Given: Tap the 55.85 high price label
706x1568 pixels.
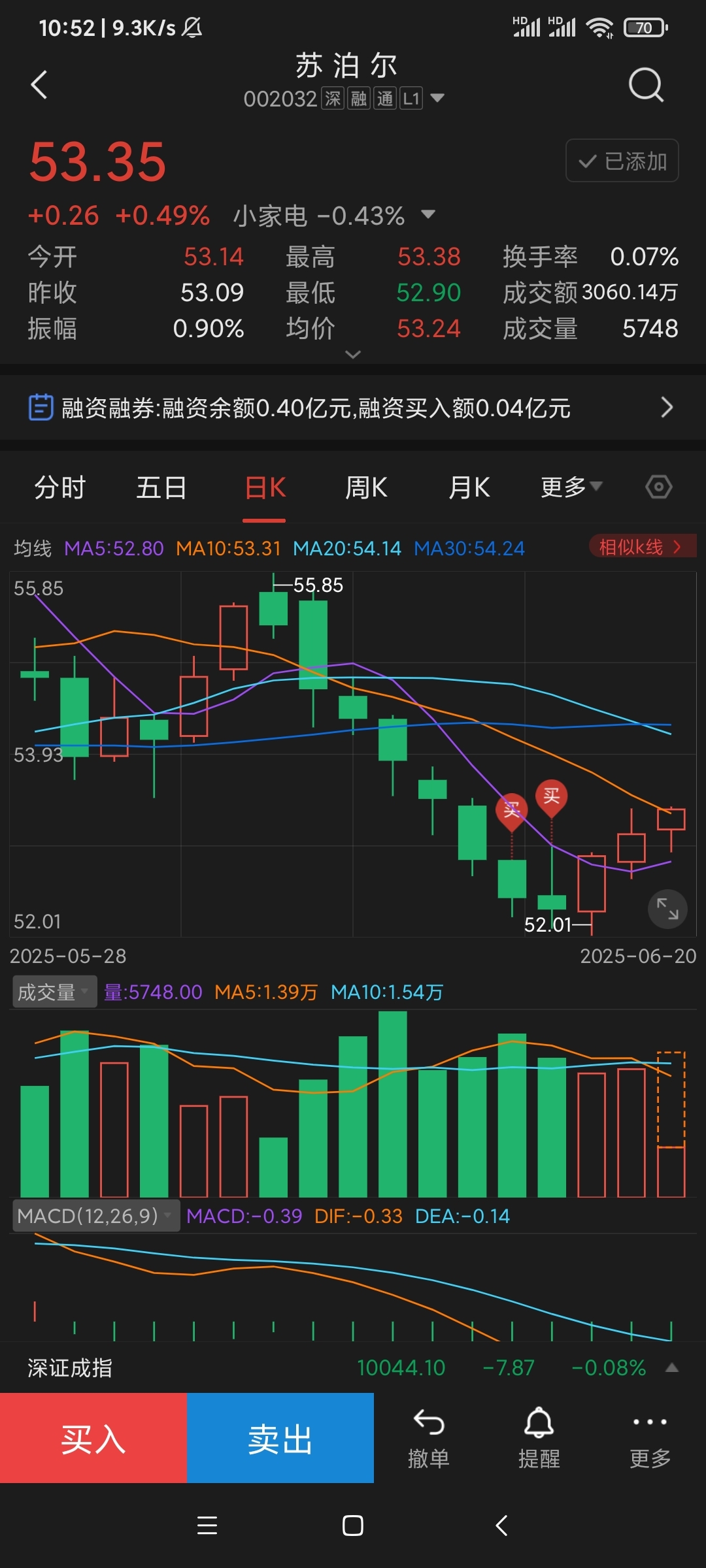Looking at the screenshot, I should pos(318,585).
